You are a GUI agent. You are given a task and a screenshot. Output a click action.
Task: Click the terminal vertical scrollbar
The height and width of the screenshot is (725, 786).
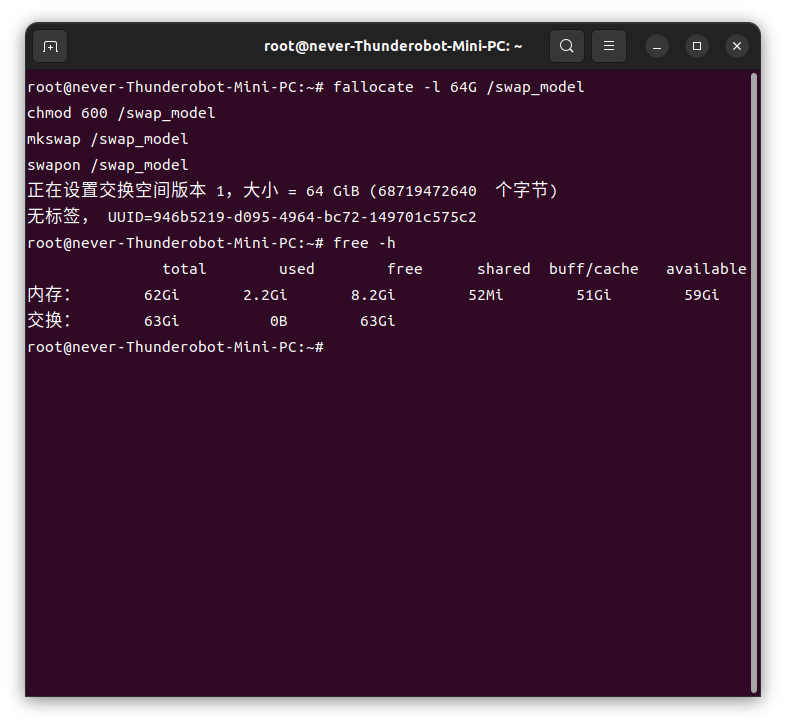754,383
